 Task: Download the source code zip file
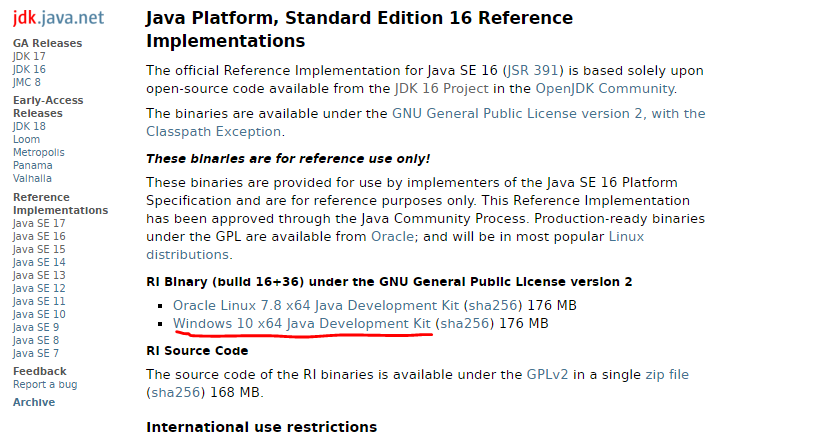667,375
